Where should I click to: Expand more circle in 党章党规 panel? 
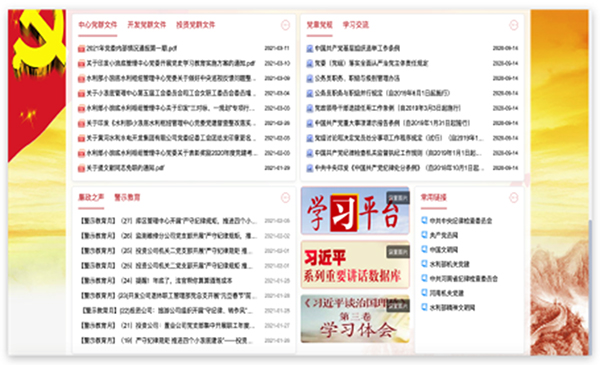coord(514,25)
